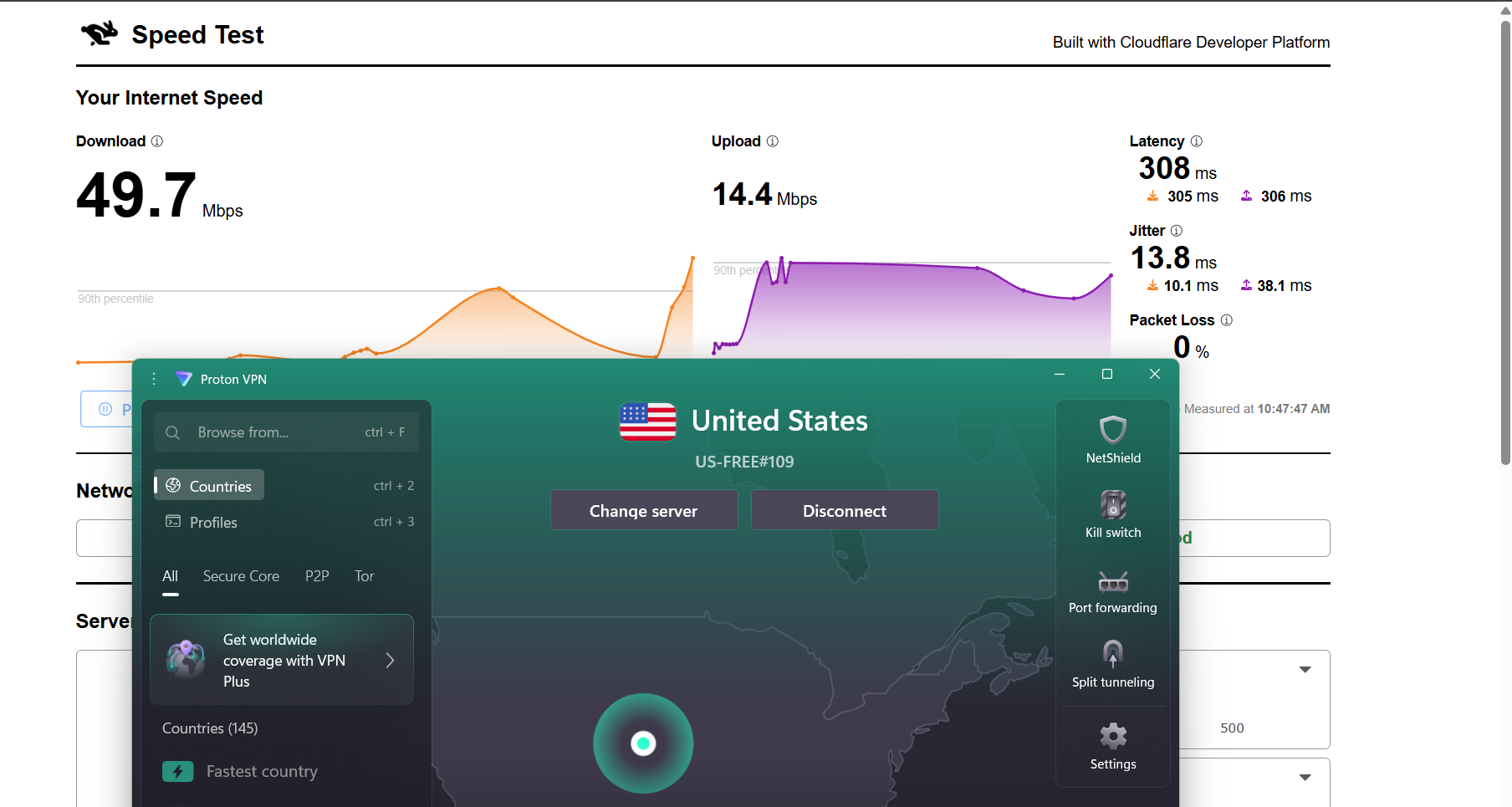The height and width of the screenshot is (807, 1512).
Task: Open Get worldwide coverage with VPN Plus
Action: click(282, 660)
